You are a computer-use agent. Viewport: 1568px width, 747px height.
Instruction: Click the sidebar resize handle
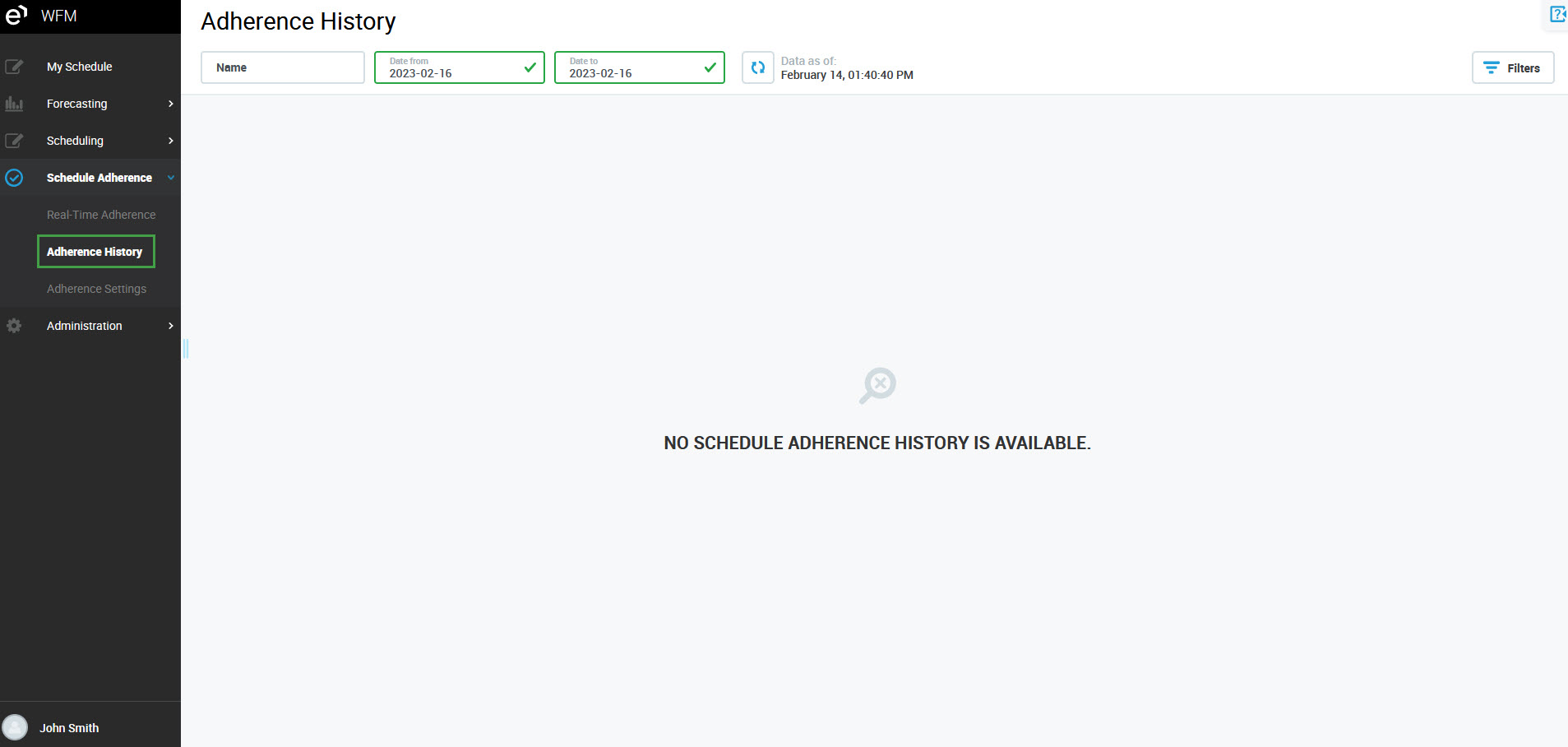186,349
